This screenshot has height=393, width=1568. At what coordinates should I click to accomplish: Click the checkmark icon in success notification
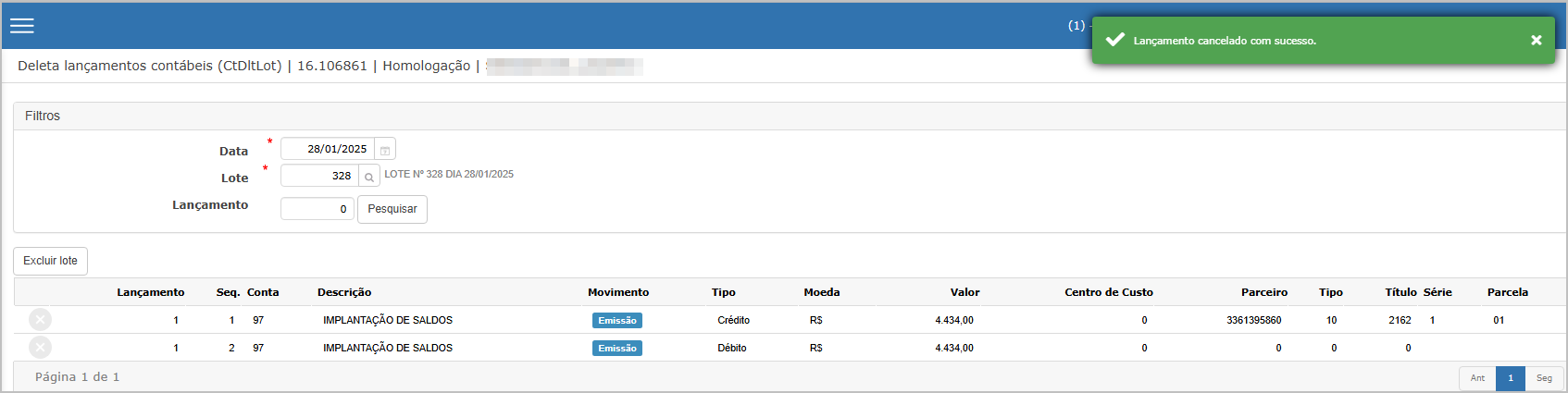coord(1115,40)
